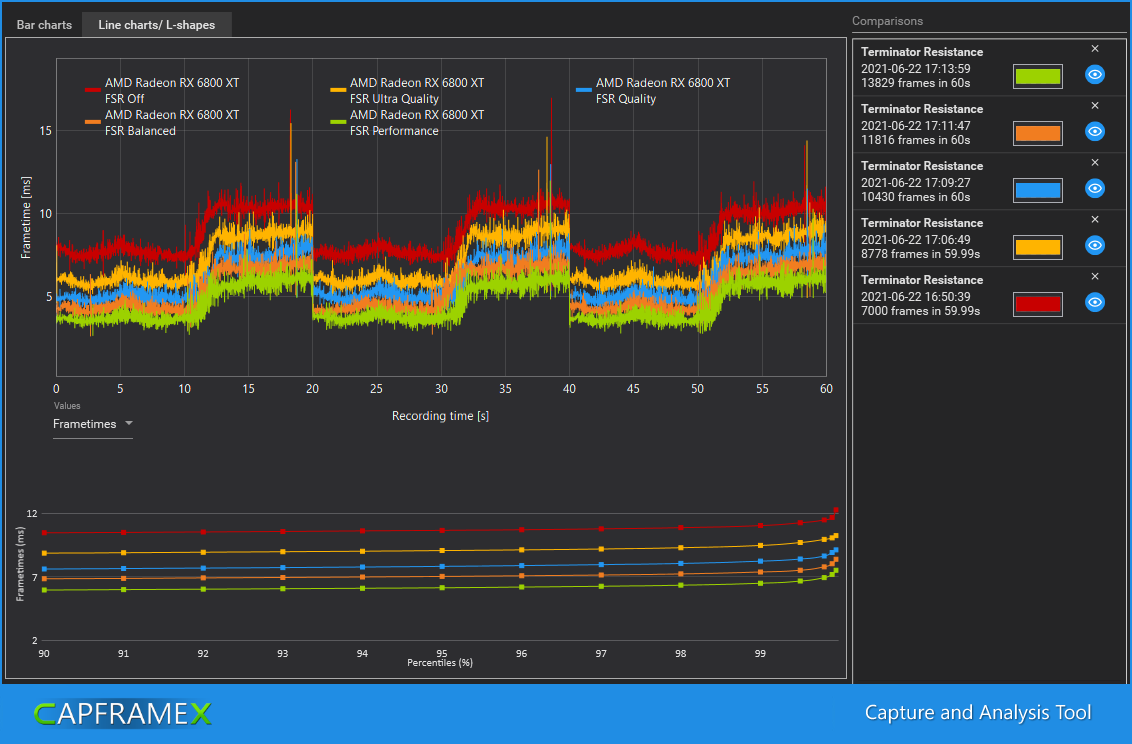Click the Percentiles (%) axis label

click(440, 662)
